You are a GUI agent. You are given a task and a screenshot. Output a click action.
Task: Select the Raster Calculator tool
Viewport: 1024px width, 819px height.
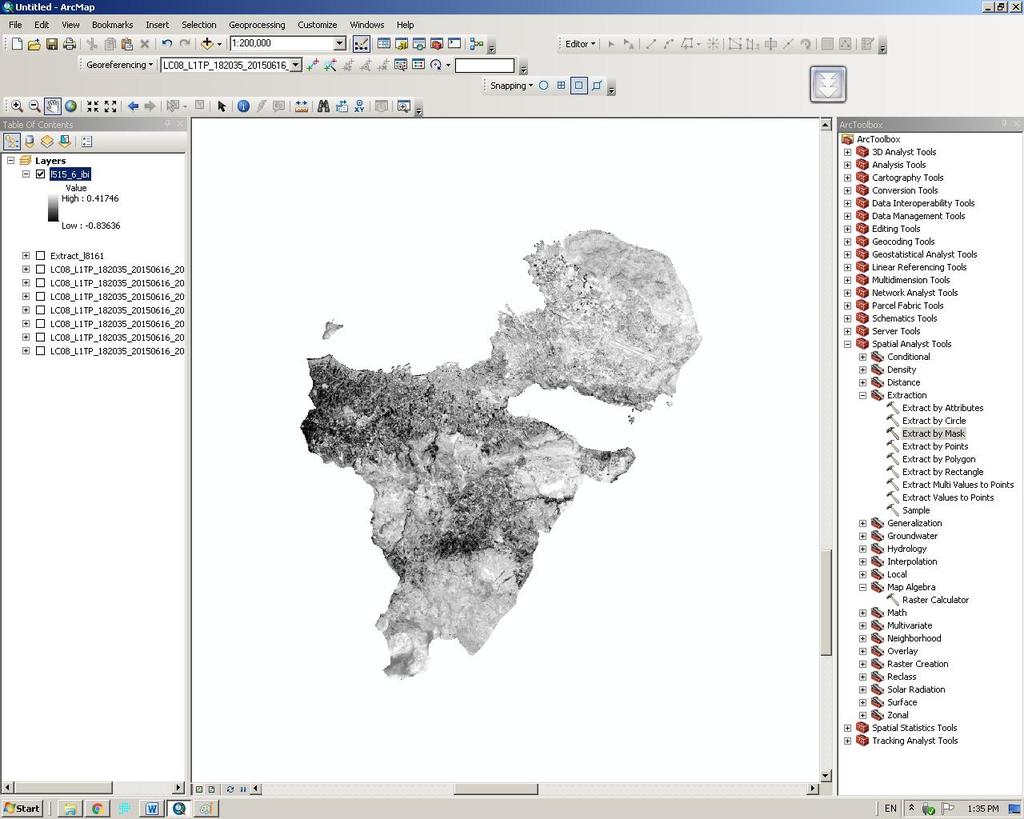(x=935, y=600)
